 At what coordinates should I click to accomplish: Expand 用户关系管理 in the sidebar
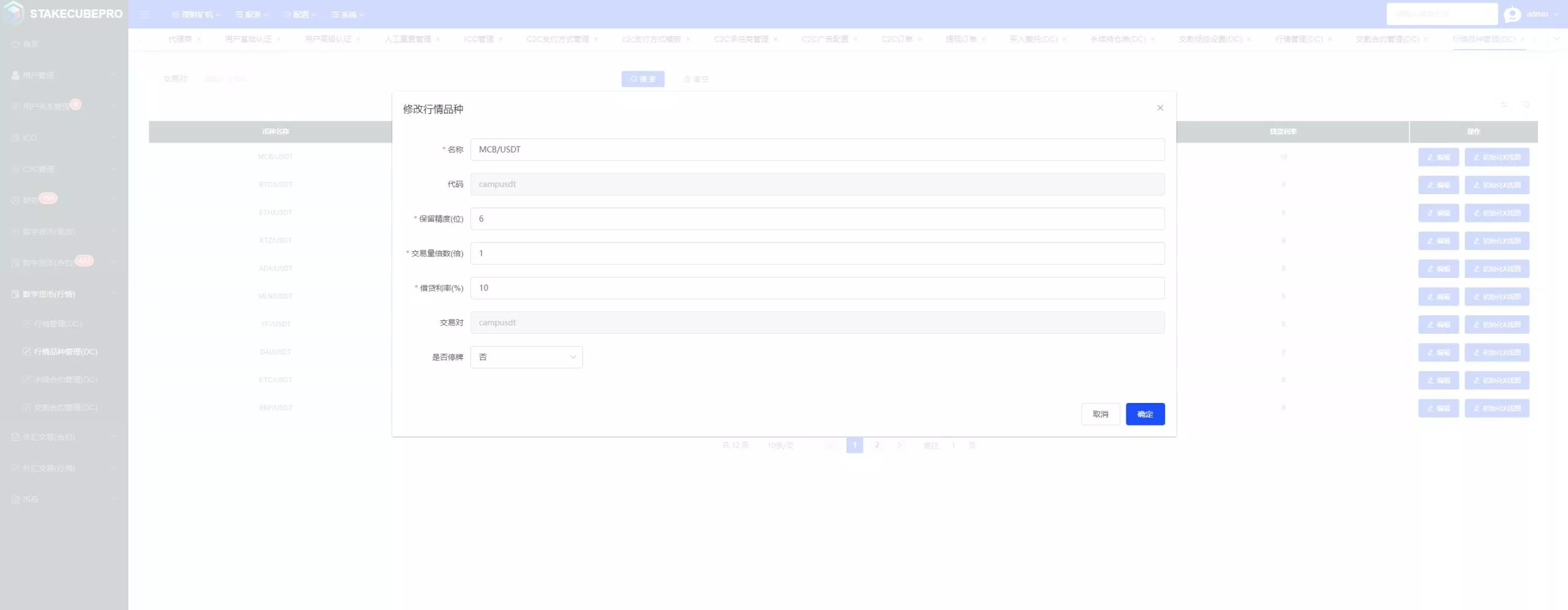(64, 107)
